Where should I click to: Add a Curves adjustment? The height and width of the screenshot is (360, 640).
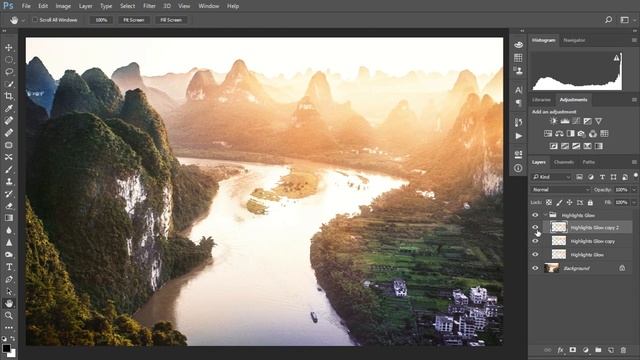pos(576,121)
